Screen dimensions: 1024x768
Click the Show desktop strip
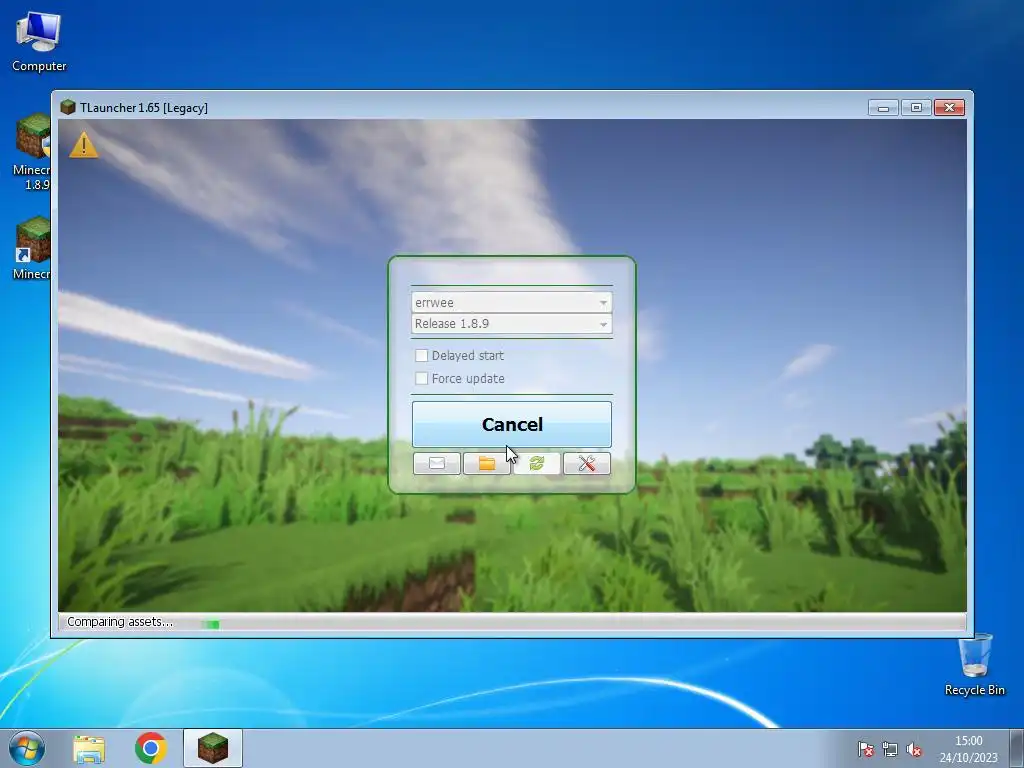1017,748
